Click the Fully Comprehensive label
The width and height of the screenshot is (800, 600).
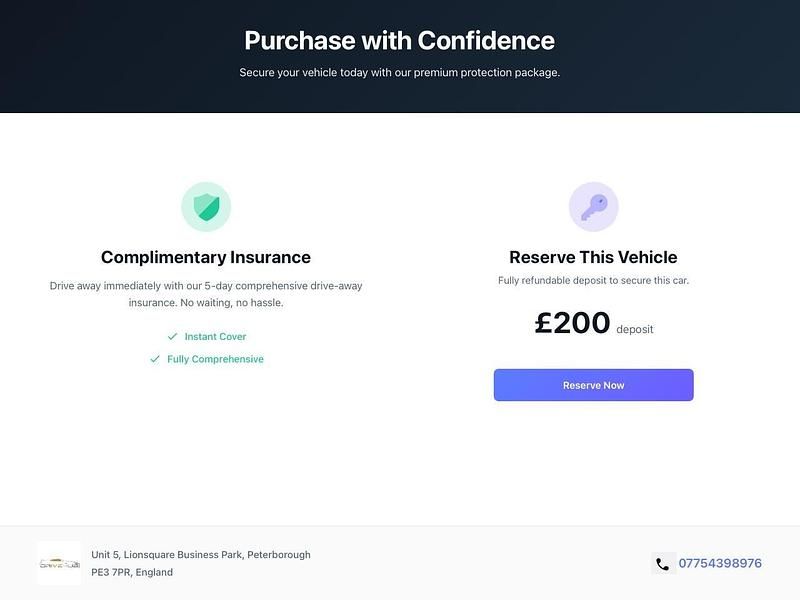tap(215, 359)
